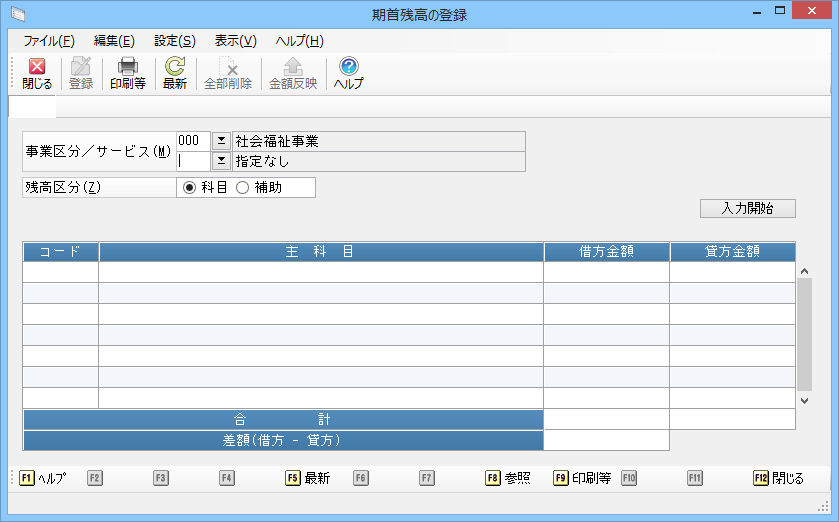Click the scrollbar down arrow of table
The width and height of the screenshot is (839, 522).
[x=804, y=400]
